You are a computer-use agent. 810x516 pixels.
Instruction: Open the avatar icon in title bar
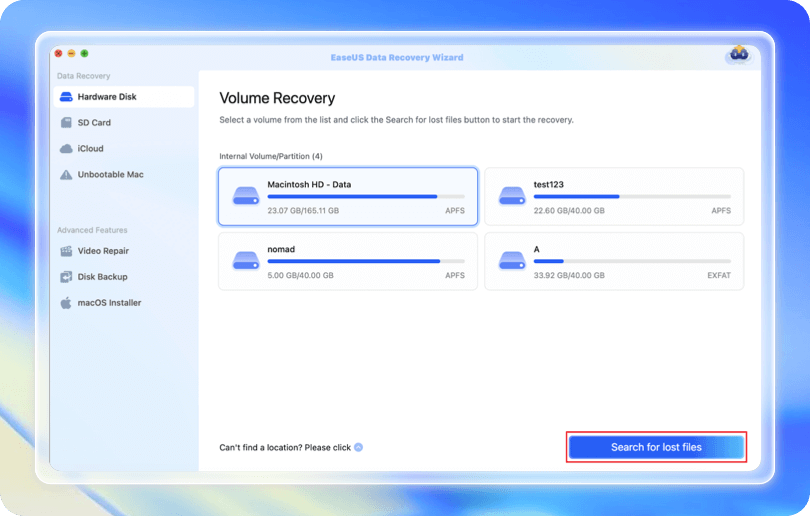[738, 54]
